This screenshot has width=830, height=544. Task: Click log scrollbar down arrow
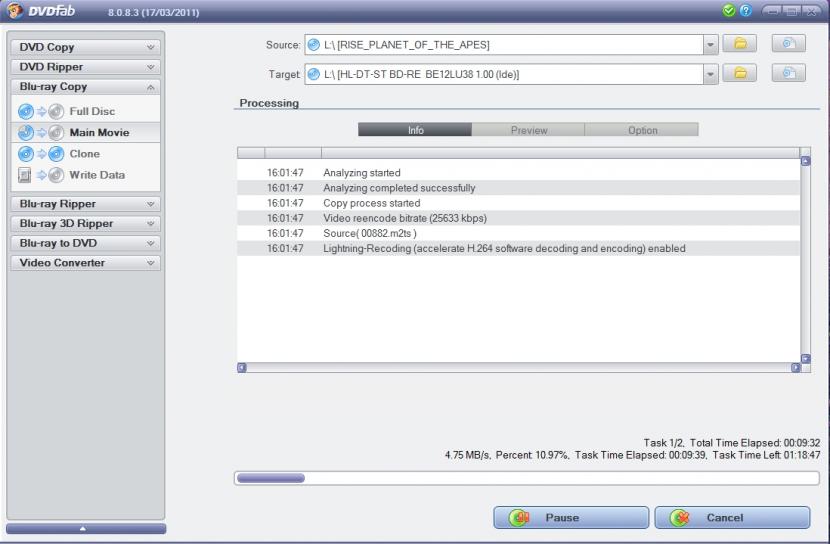point(806,359)
